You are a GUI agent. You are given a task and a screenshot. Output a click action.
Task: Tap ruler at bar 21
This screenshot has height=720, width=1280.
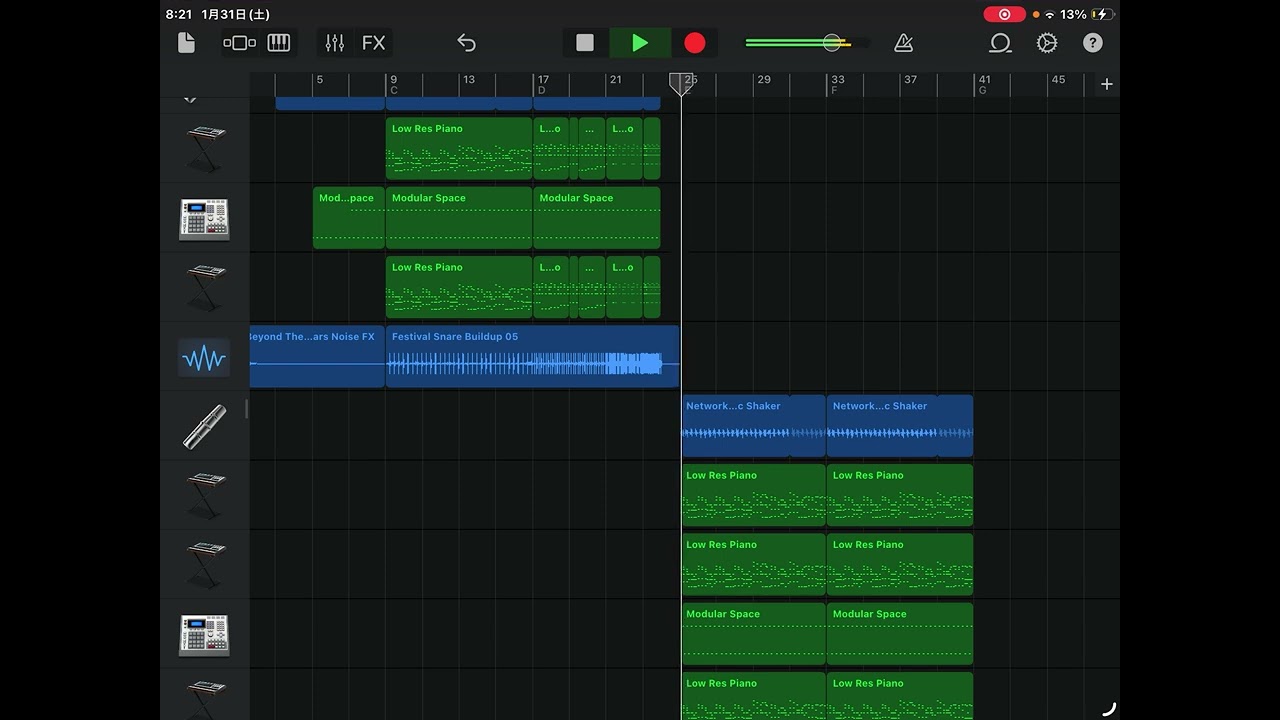click(x=616, y=80)
